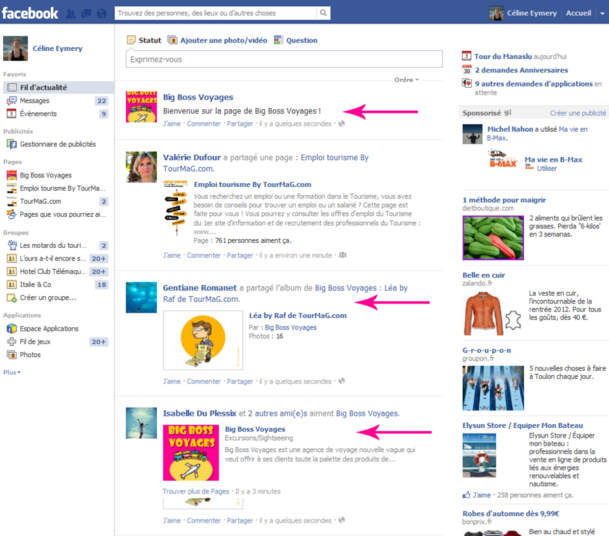Screen dimensions: 609x536
Task: Select the Question composer tab
Action: [x=296, y=40]
